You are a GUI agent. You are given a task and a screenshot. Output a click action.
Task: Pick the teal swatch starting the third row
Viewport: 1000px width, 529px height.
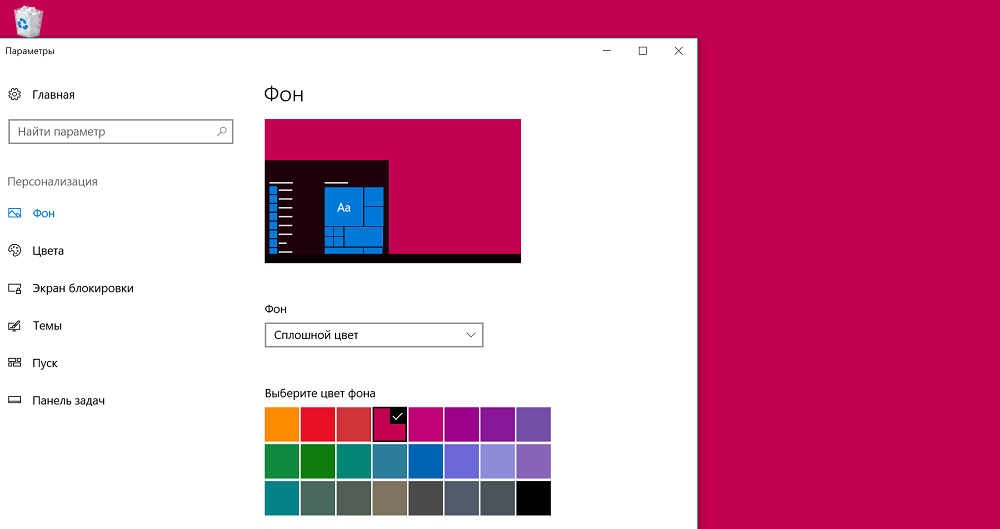(x=282, y=498)
